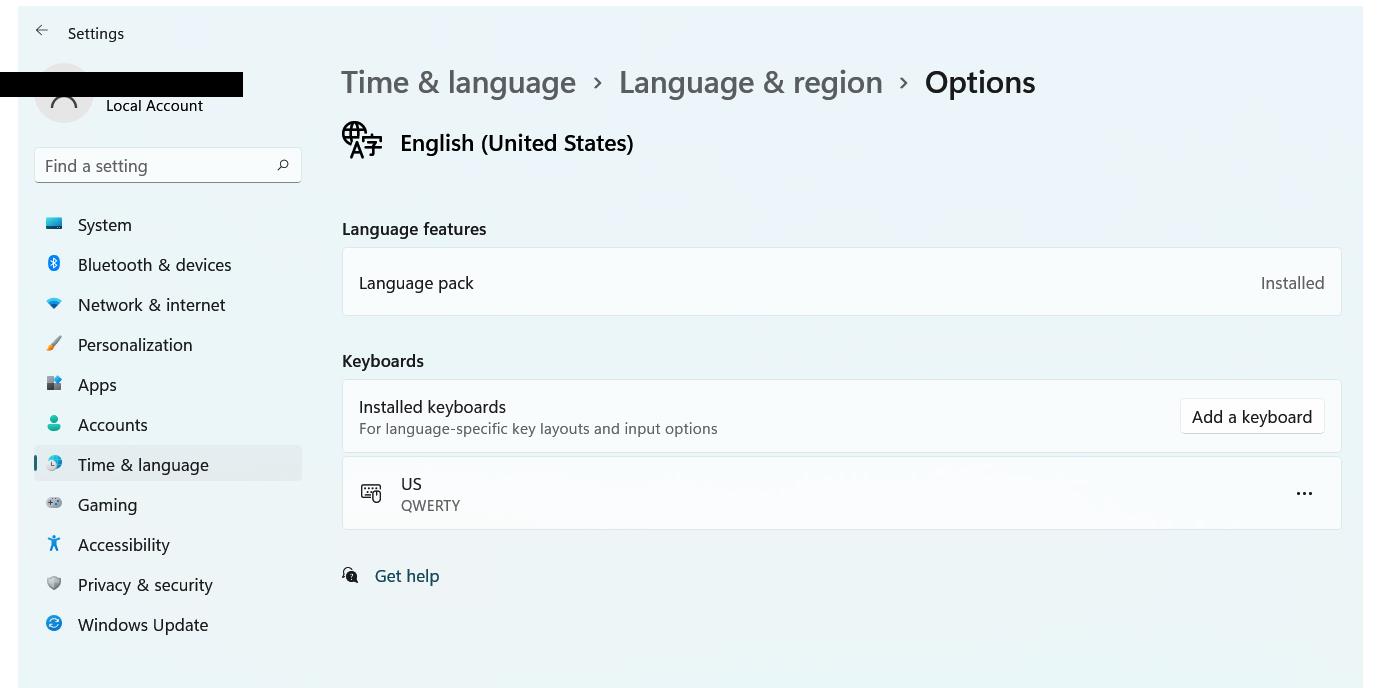Click the user profile avatar
The image size is (1396, 688).
coord(64,93)
